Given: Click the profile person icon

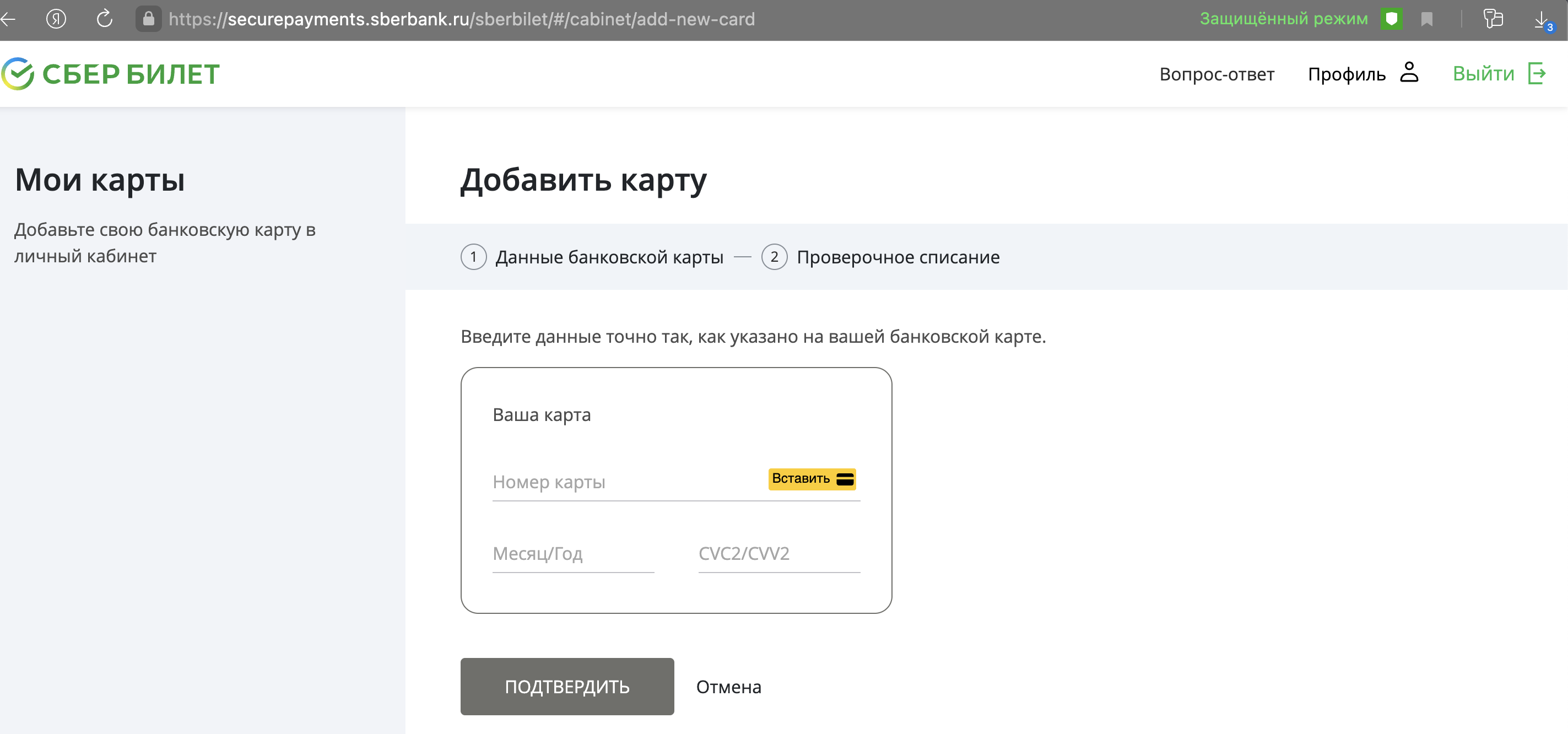Looking at the screenshot, I should tap(1409, 72).
